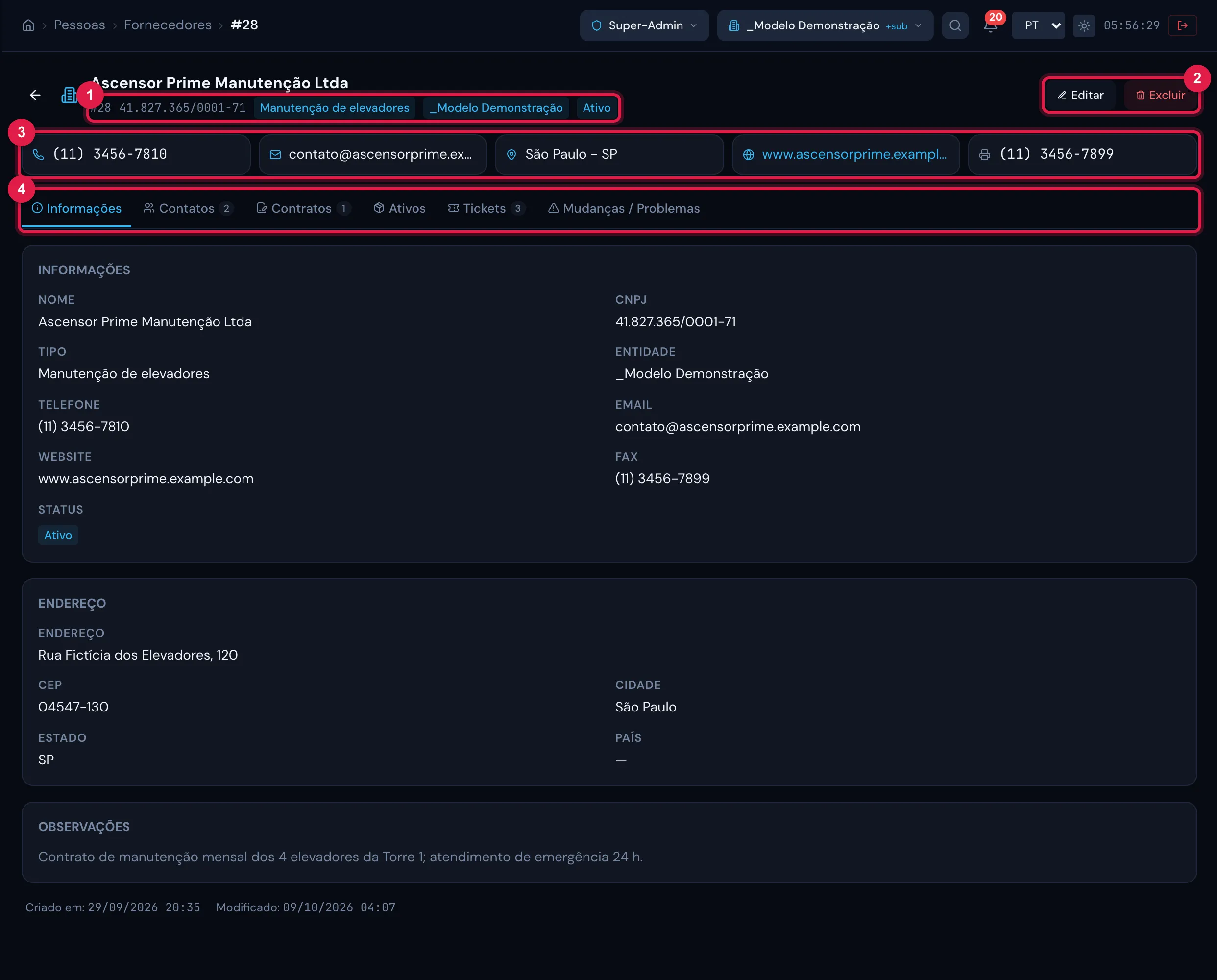The image size is (1217, 980).
Task: Open the search magnifier icon
Action: pos(955,25)
